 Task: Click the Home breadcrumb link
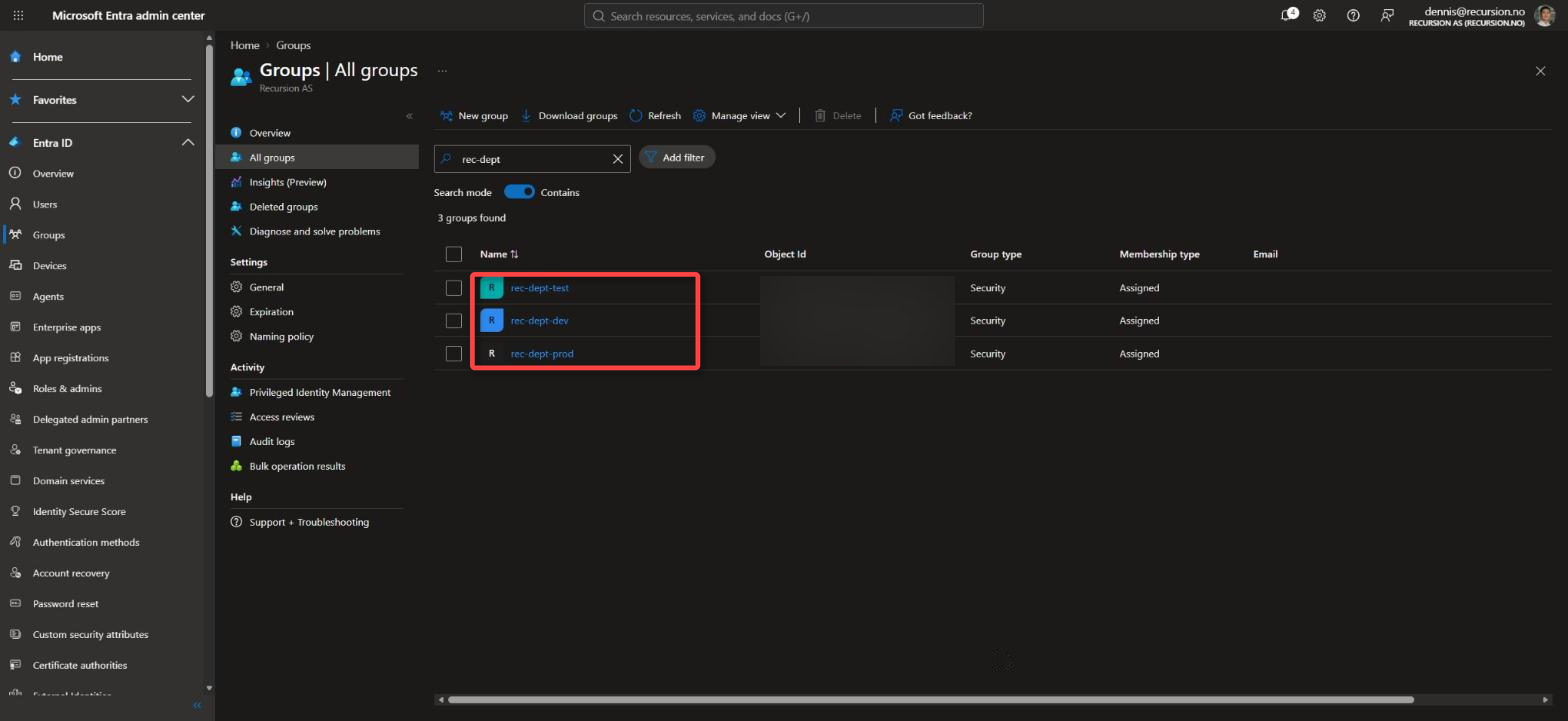click(244, 45)
